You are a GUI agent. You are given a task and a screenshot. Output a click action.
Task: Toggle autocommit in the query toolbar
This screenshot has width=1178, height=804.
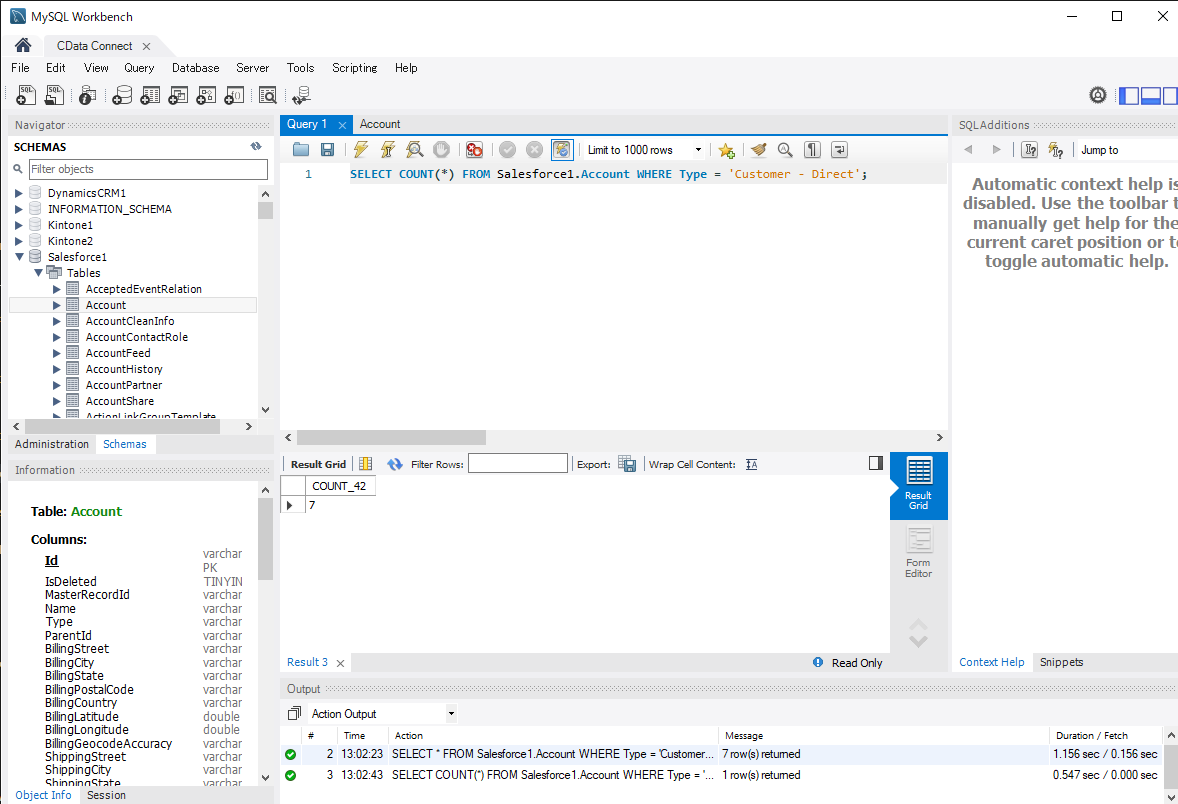562,149
